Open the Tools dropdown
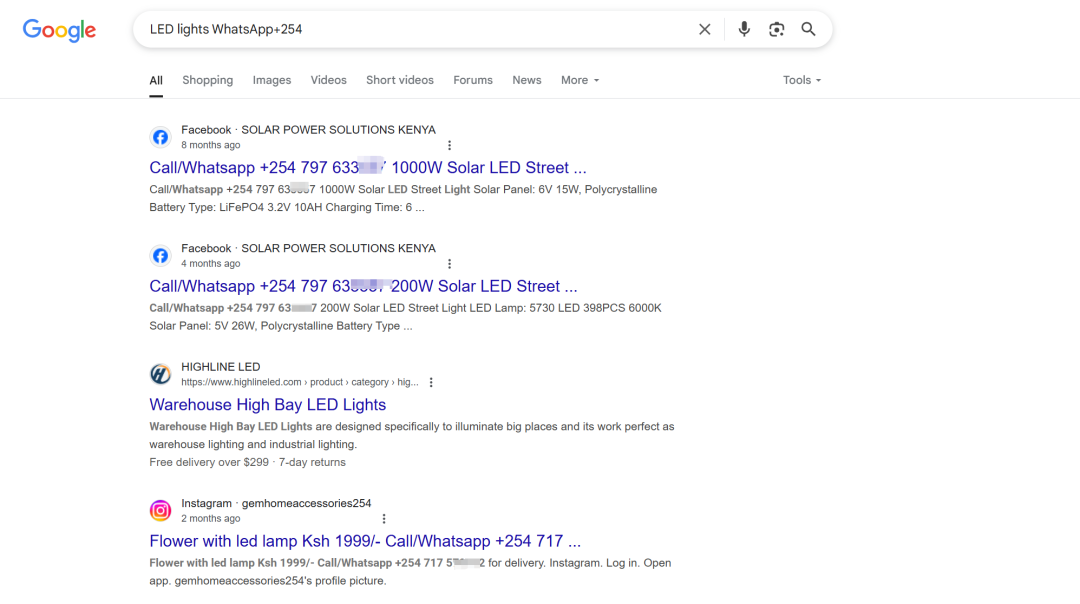This screenshot has width=1080, height=604. pos(802,81)
